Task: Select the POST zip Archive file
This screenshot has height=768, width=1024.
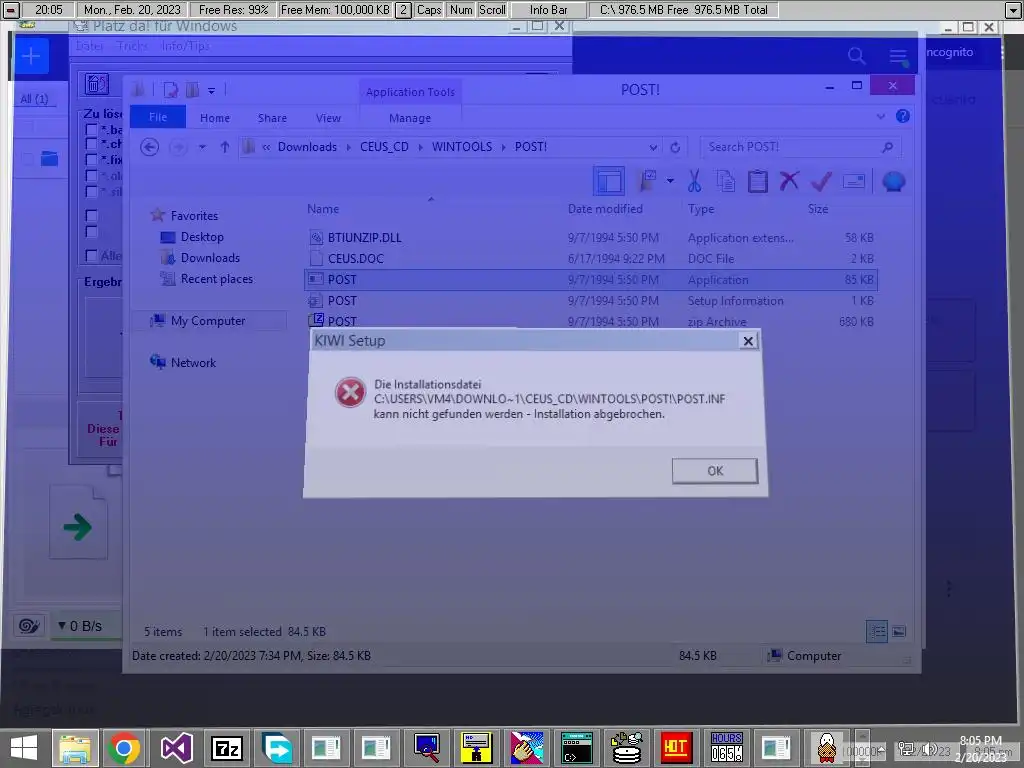Action: point(591,321)
